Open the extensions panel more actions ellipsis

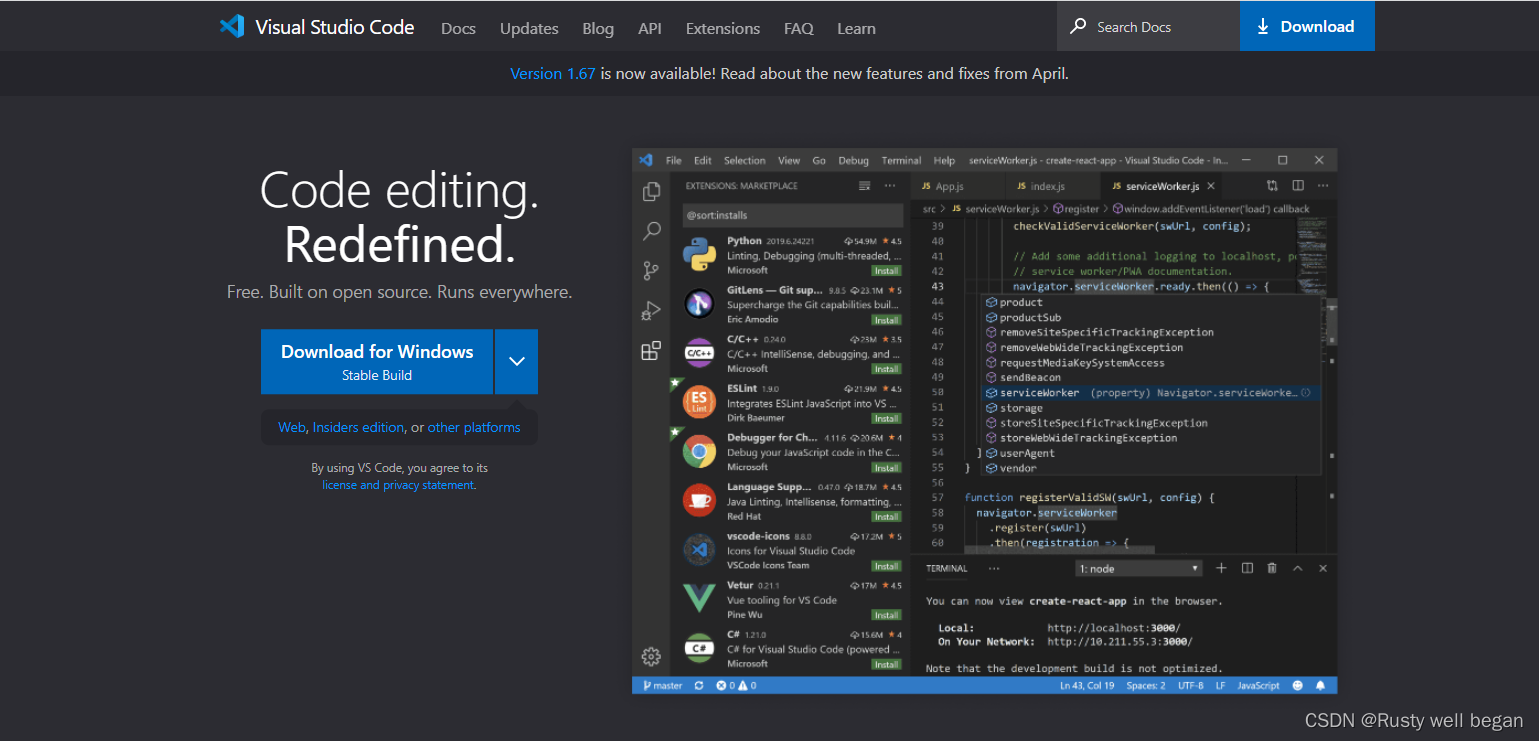pos(889,186)
